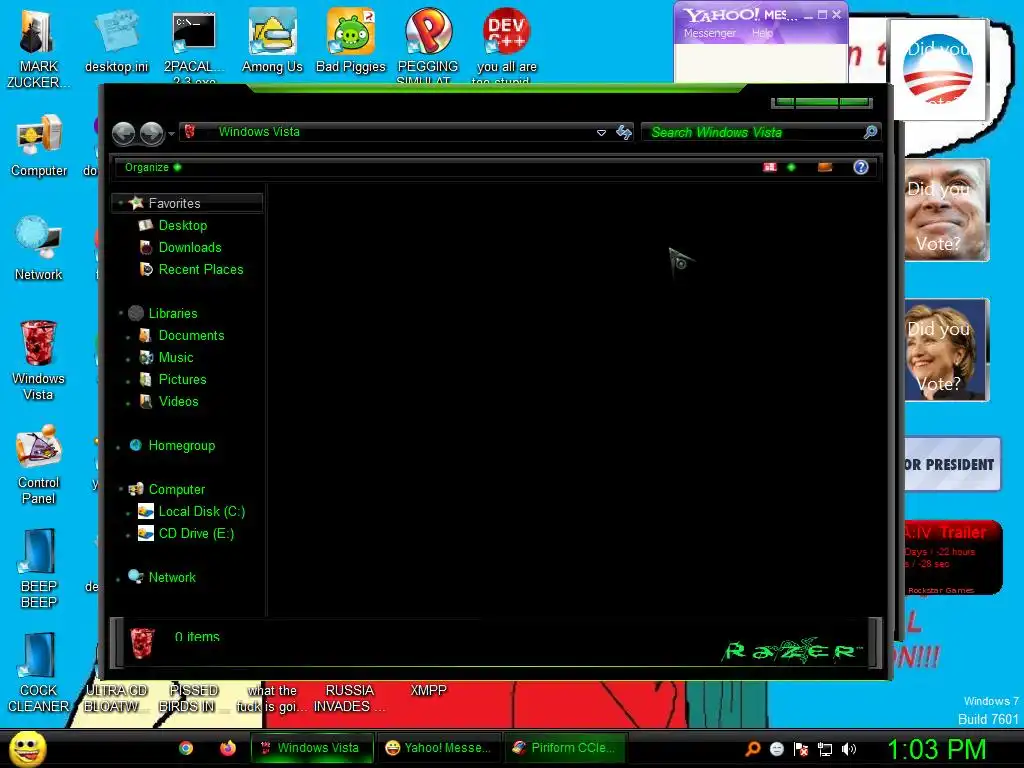Select the DEV C++ desktop icon
Image resolution: width=1024 pixels, height=768 pixels.
[x=507, y=47]
